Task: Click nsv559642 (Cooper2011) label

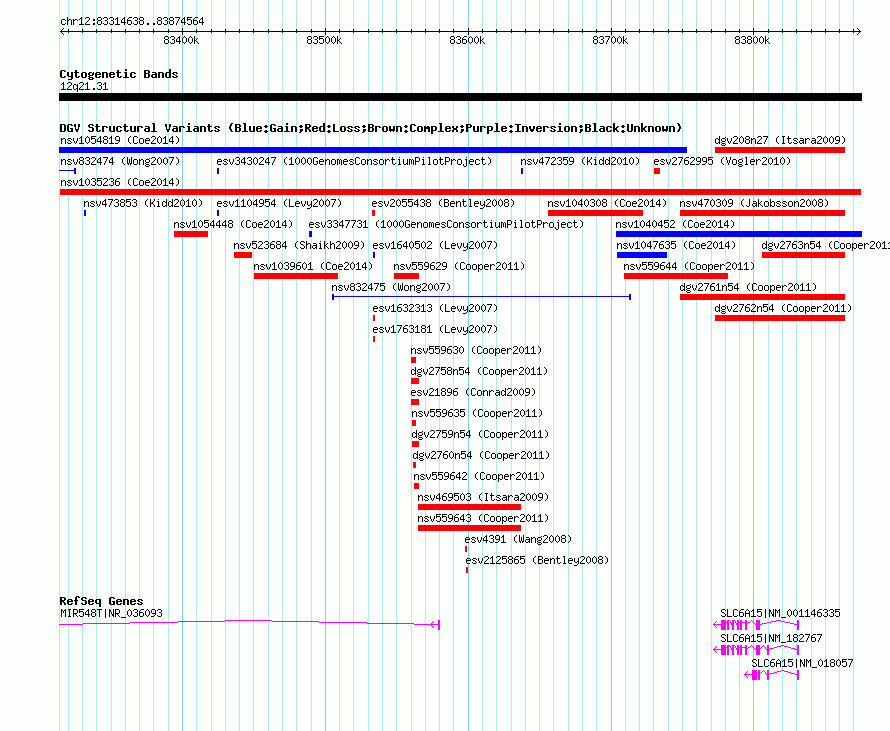Action: pyautogui.click(x=479, y=476)
